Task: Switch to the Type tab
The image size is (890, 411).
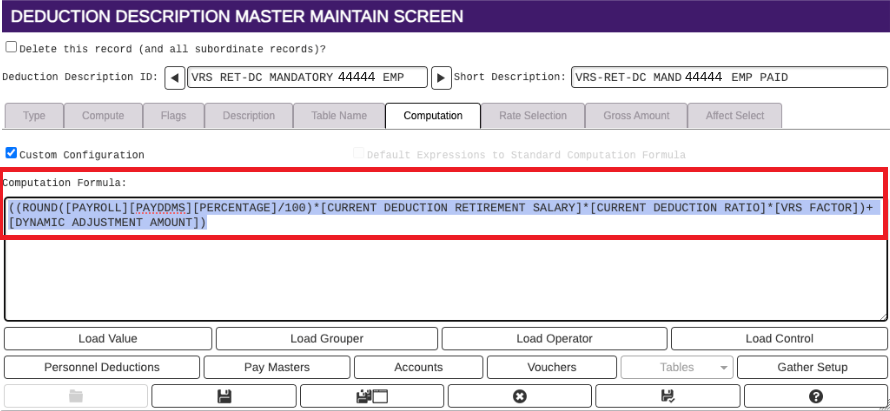Action: coord(34,116)
